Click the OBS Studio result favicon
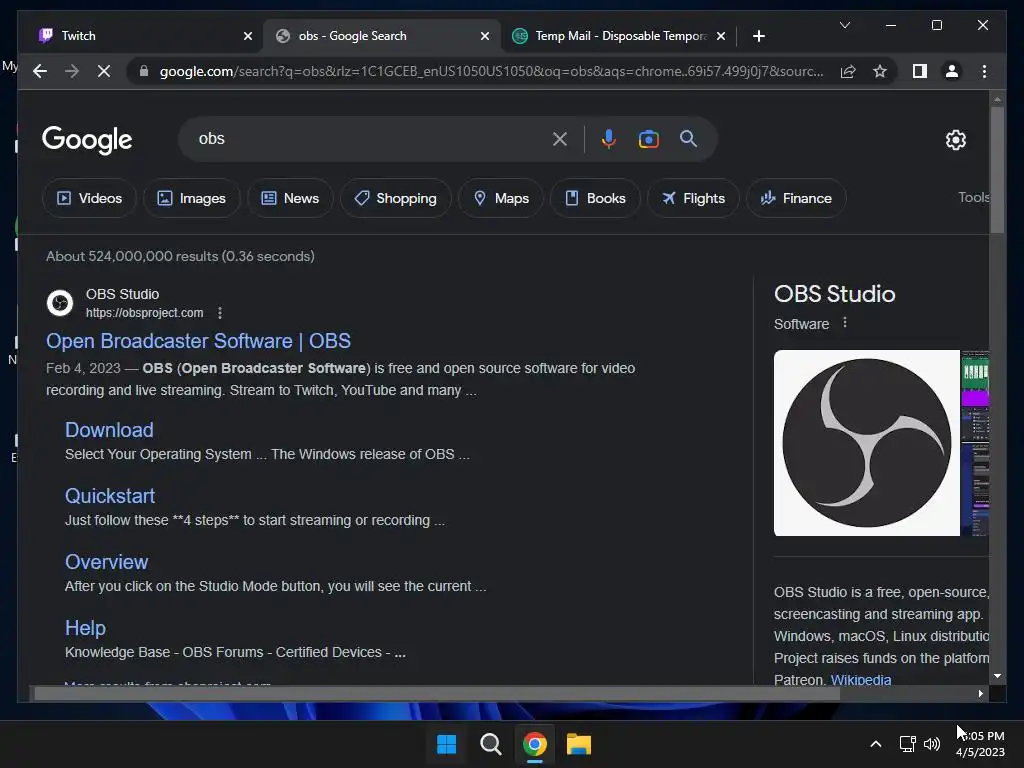1024x768 pixels. (60, 303)
